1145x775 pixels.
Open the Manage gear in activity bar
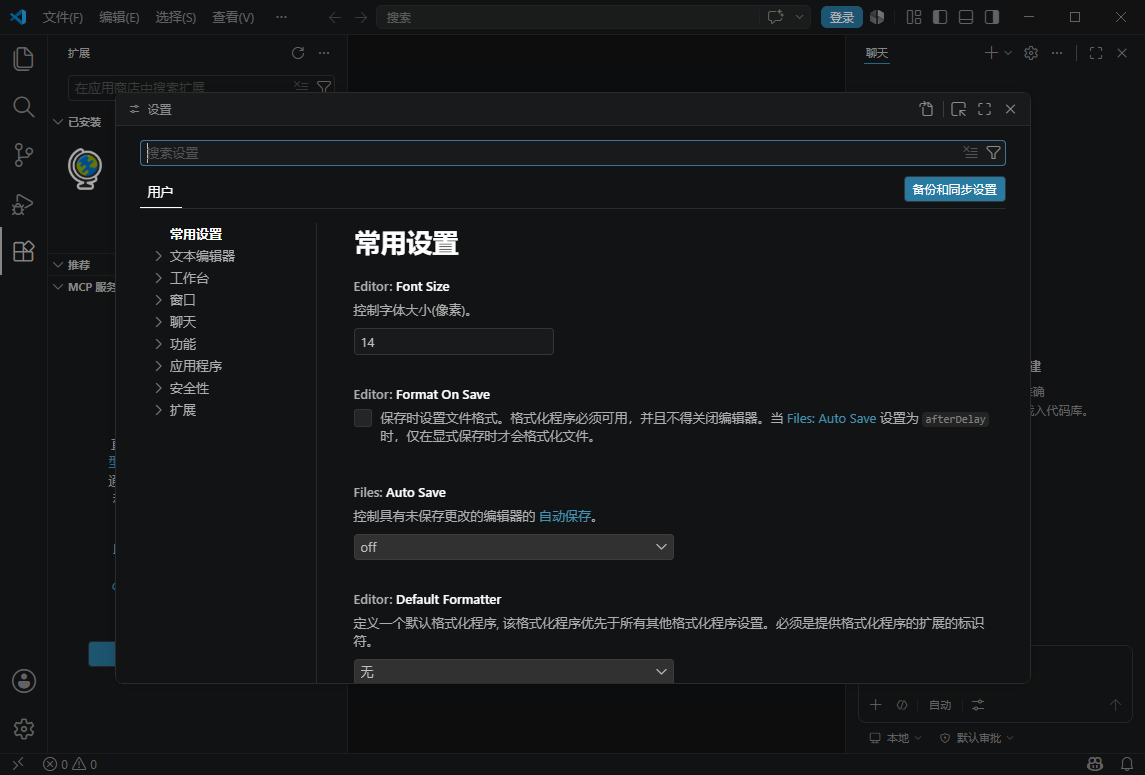[23, 728]
